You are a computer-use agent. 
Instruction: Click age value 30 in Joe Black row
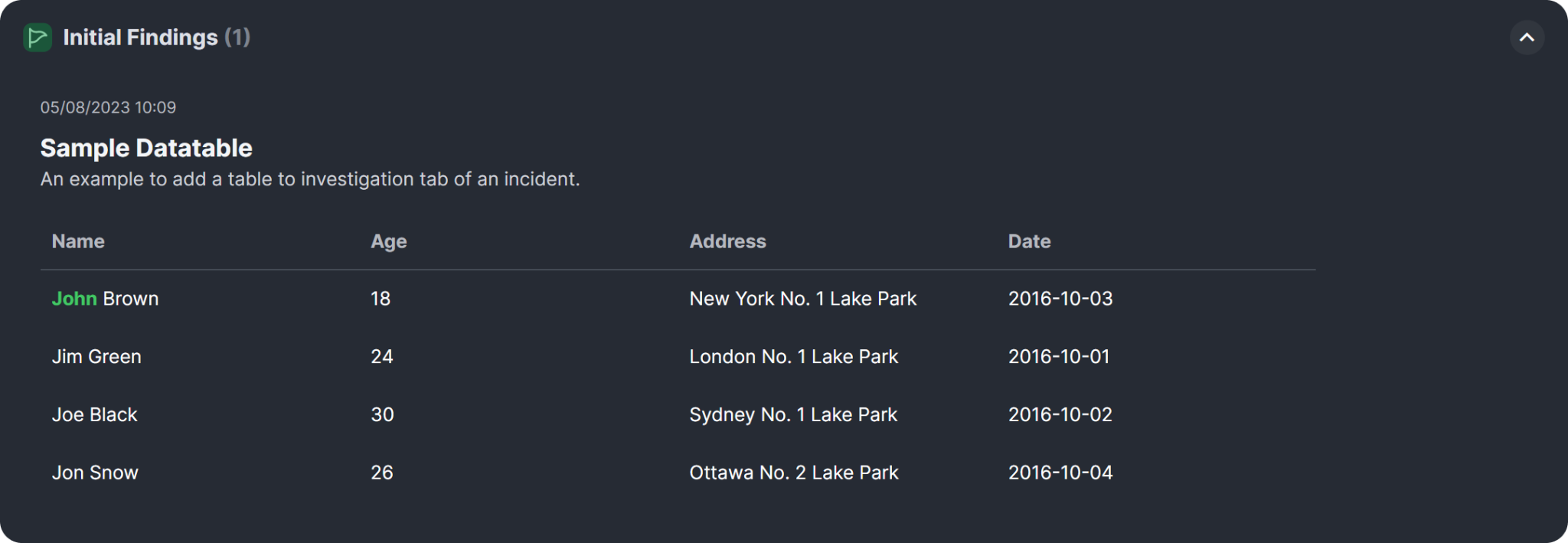click(x=382, y=414)
